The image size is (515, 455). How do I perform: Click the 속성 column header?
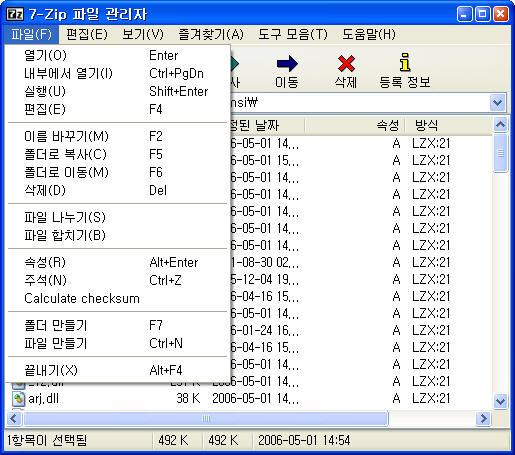click(355, 125)
